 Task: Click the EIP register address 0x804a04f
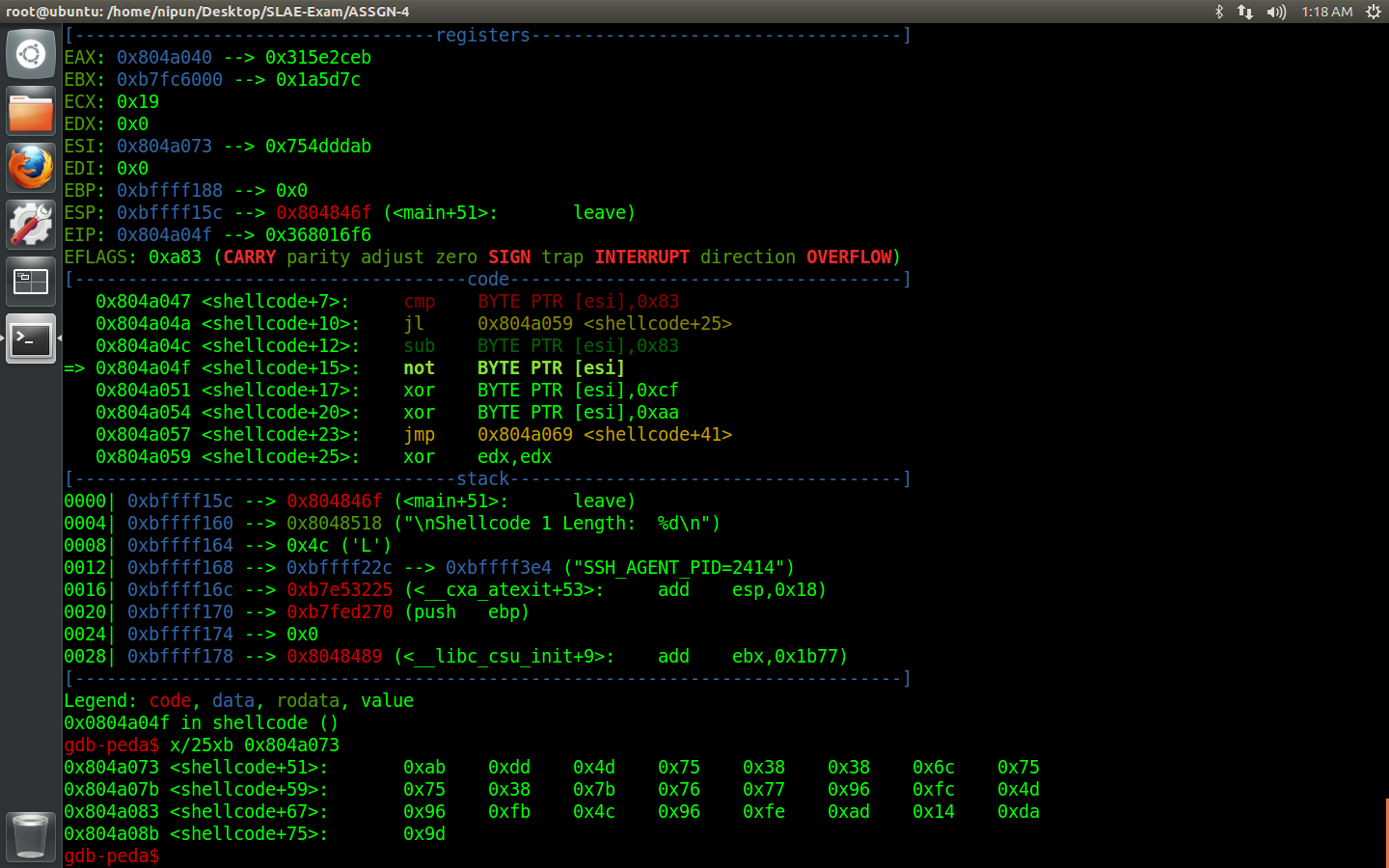[164, 235]
